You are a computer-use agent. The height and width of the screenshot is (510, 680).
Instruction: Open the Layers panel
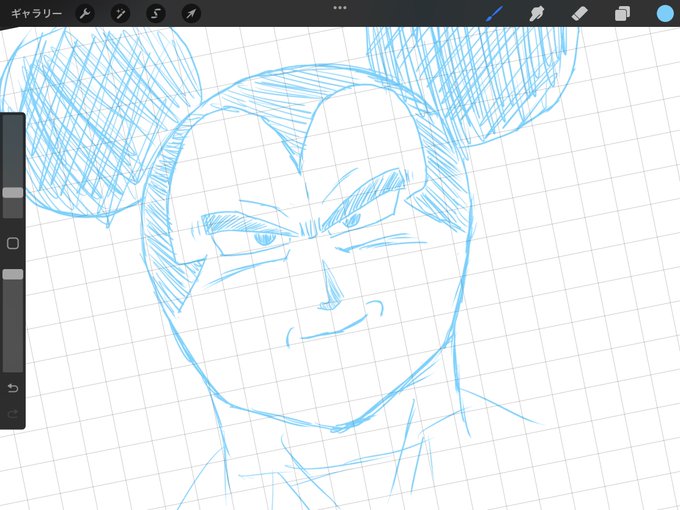(622, 14)
